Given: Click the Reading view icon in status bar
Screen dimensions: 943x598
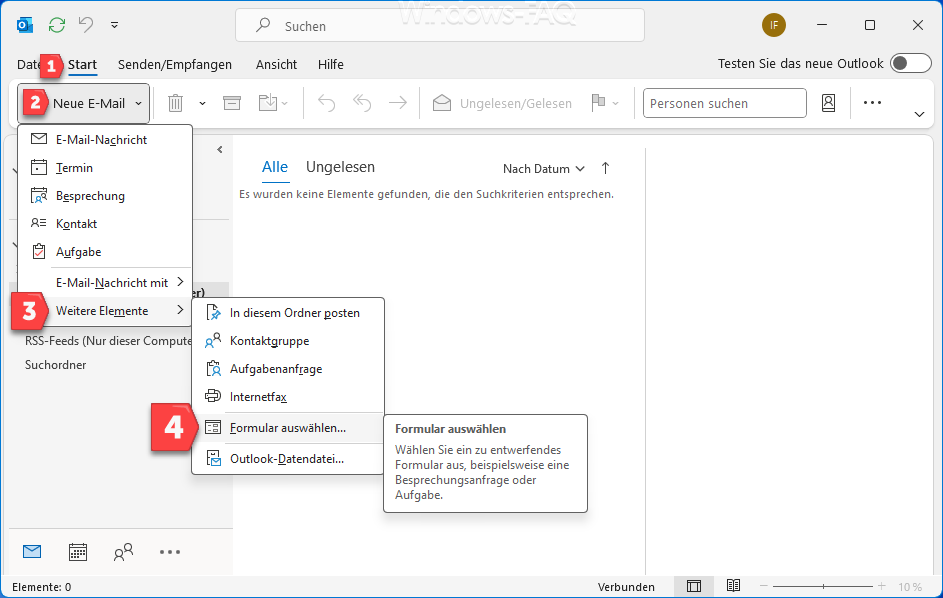Looking at the screenshot, I should point(733,585).
